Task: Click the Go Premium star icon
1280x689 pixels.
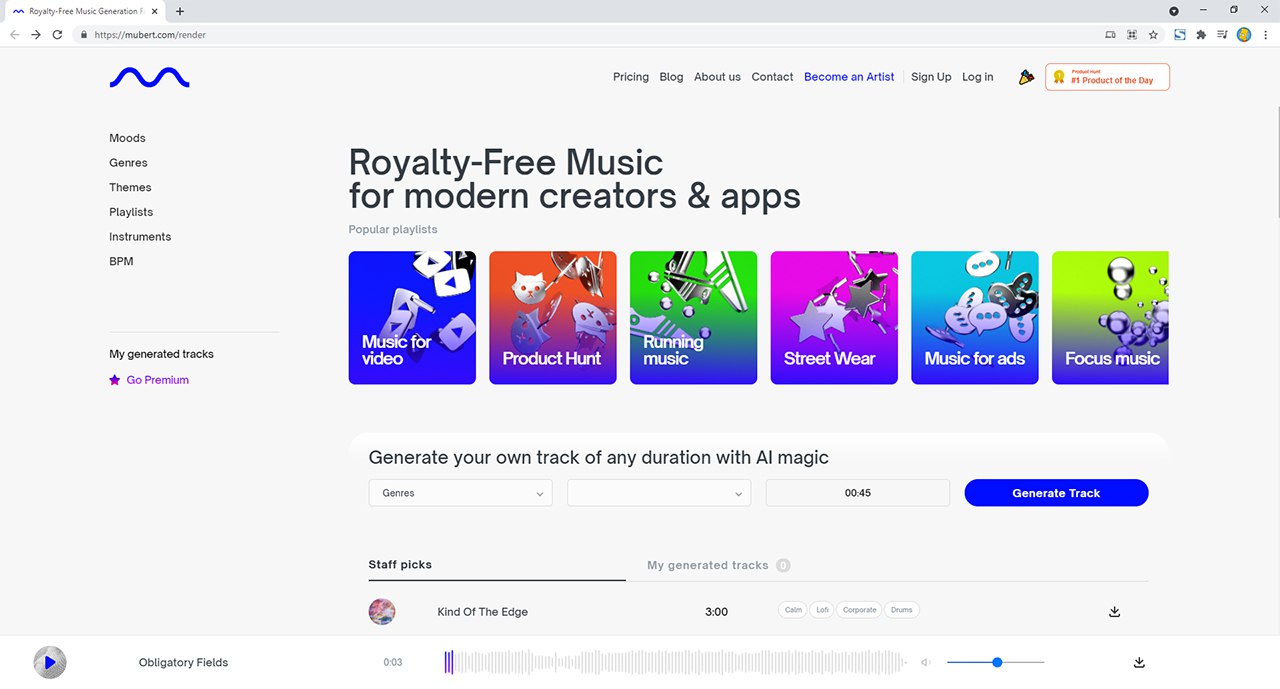Action: (x=115, y=380)
